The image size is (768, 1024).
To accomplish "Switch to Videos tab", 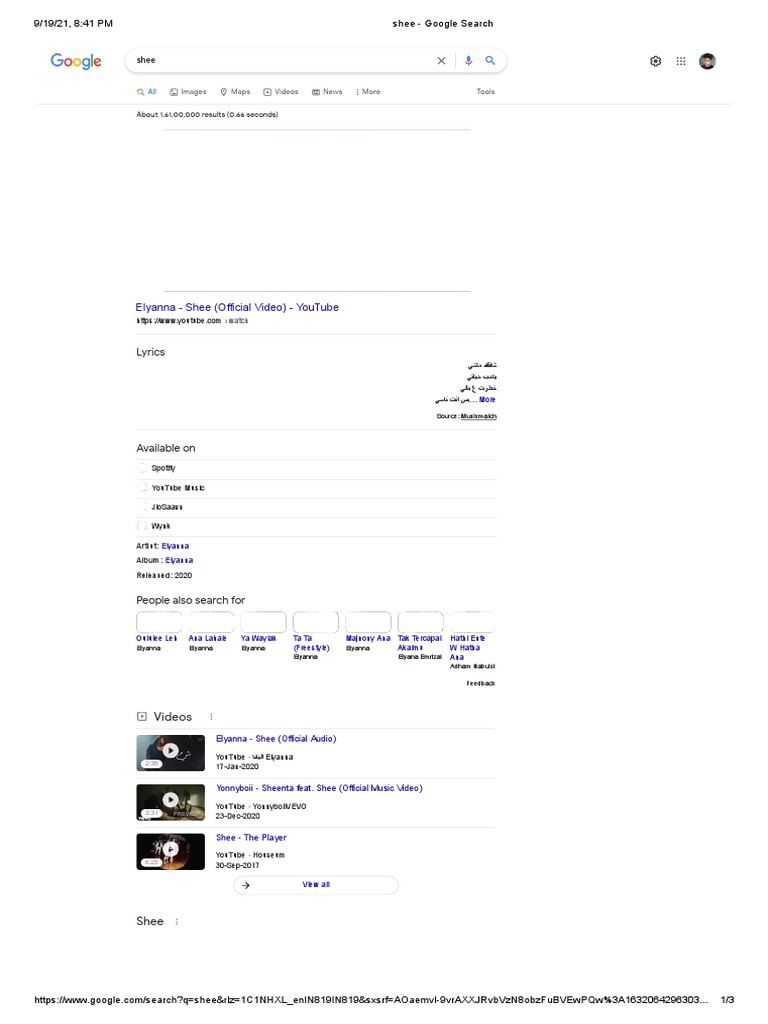I will [x=281, y=92].
